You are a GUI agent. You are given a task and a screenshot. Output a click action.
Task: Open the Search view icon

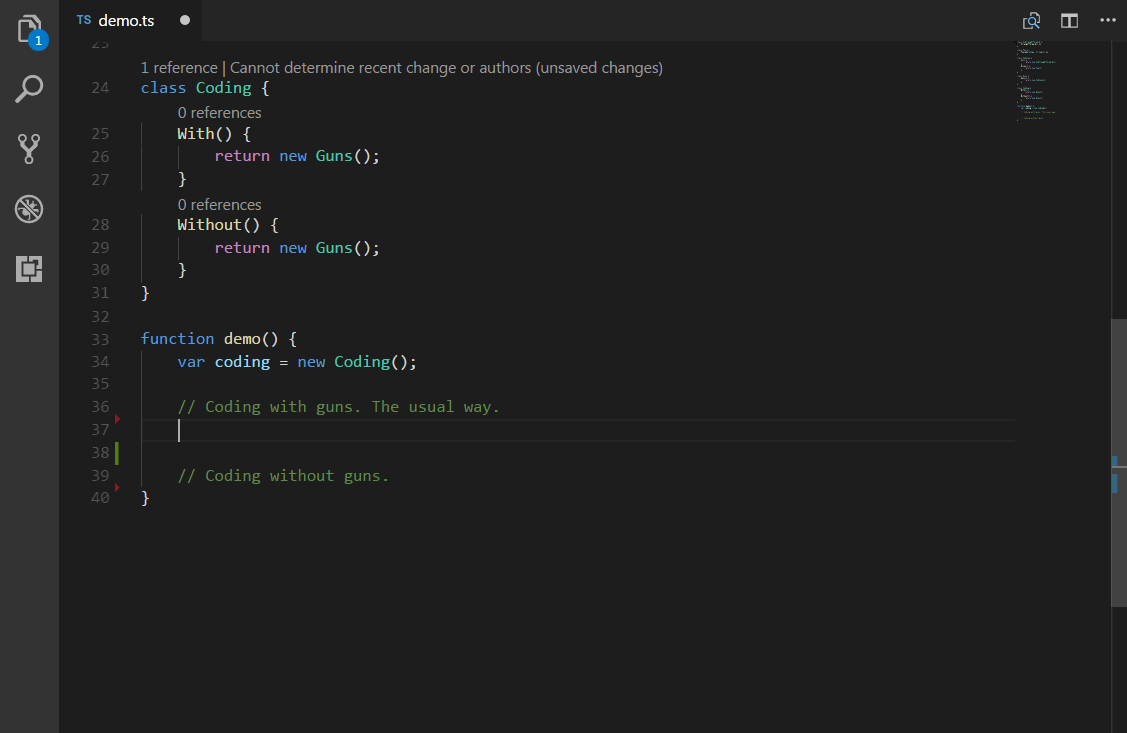(29, 89)
